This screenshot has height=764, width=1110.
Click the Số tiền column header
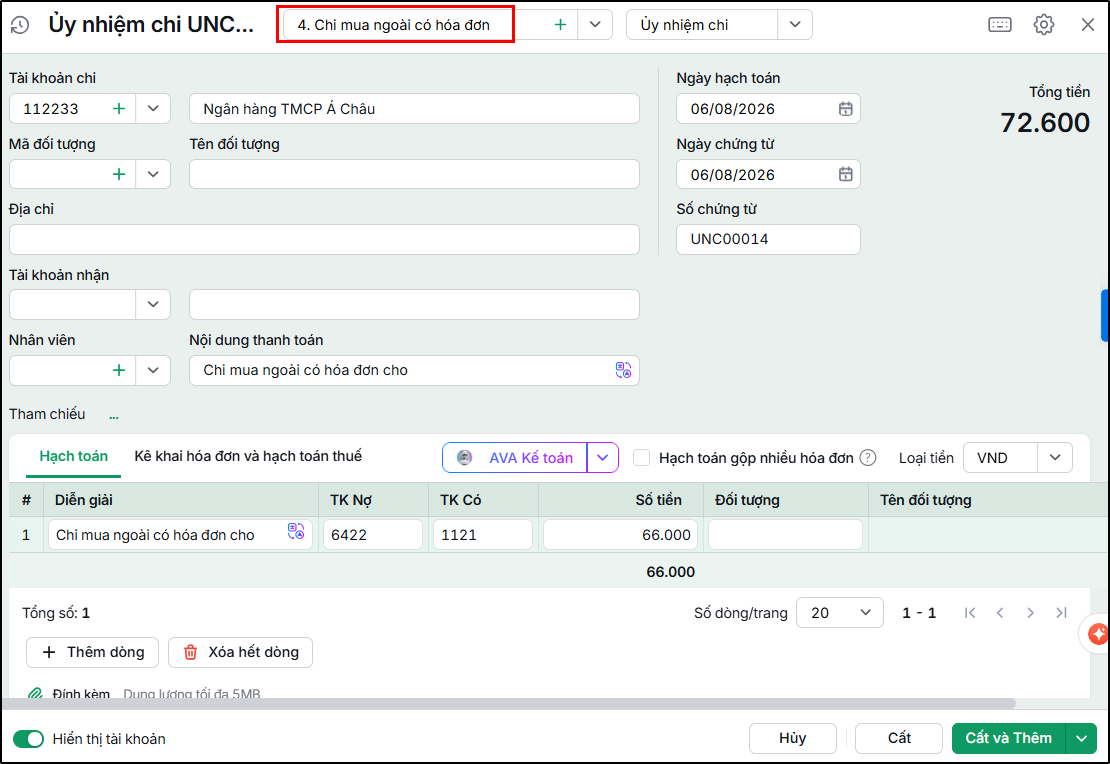pos(621,500)
